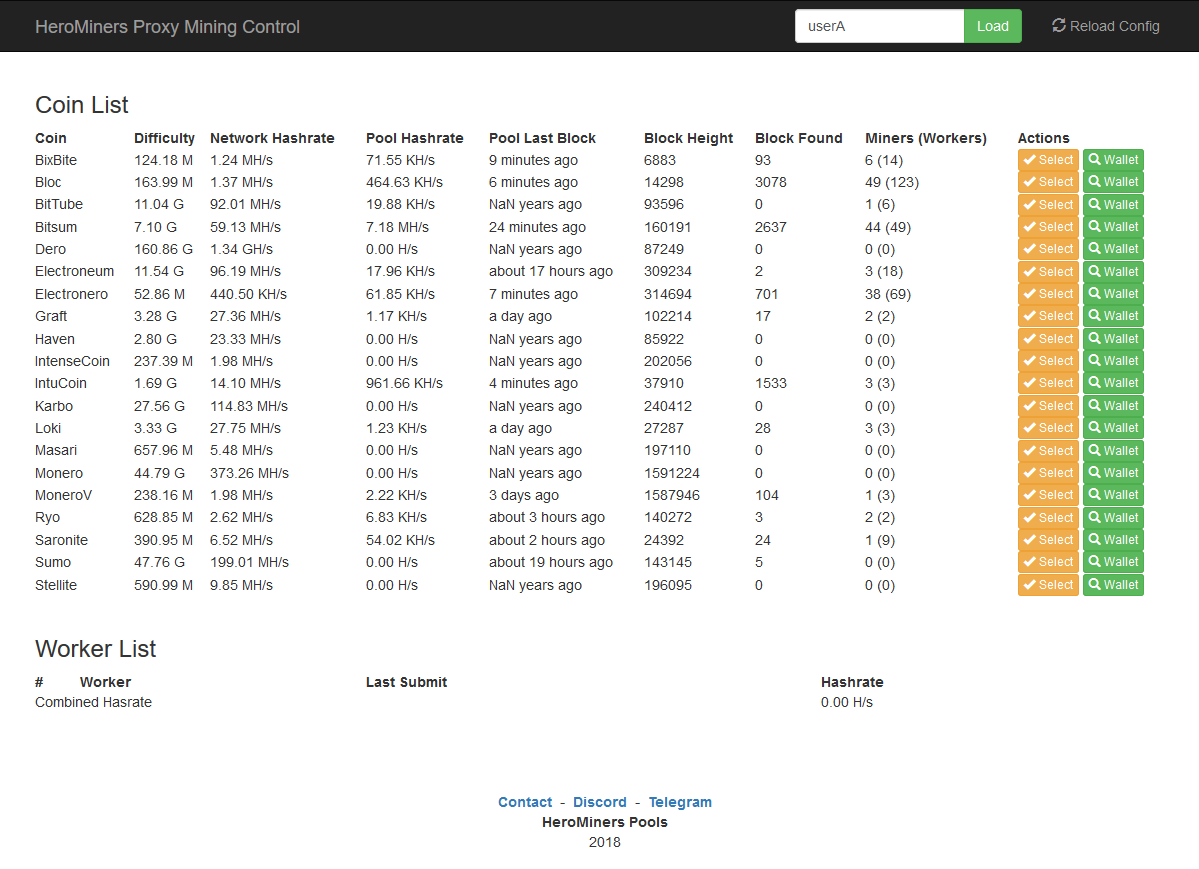Click the Pool Last Block column header
The height and width of the screenshot is (869, 1199).
(x=542, y=138)
